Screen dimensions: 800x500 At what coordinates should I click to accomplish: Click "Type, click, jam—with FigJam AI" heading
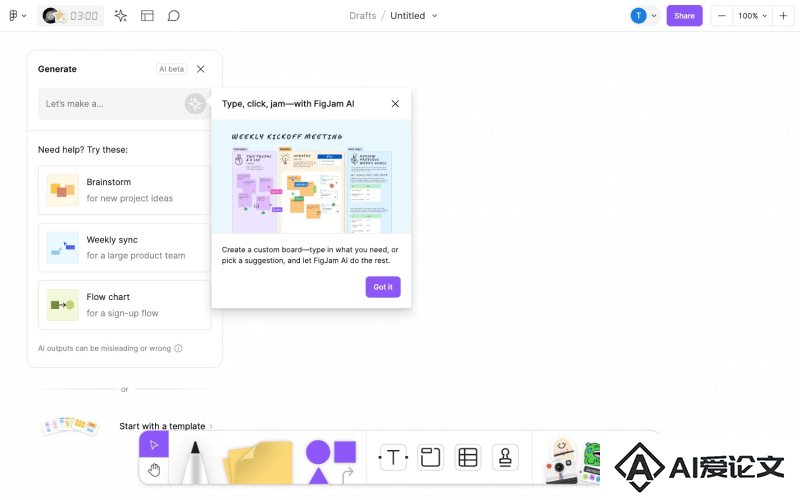(288, 104)
